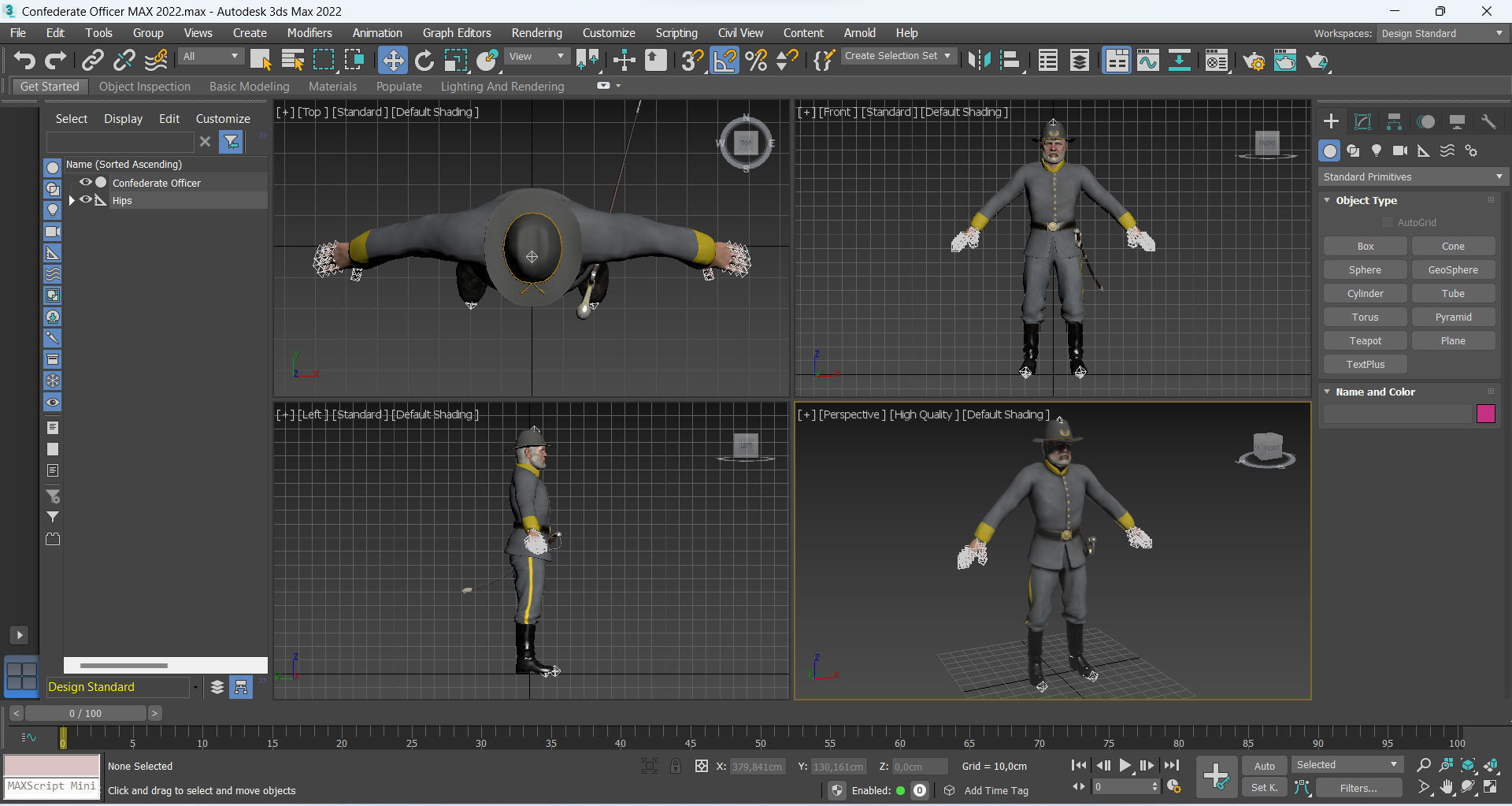Open the Motion command panel tab
The image size is (1512, 806).
[1425, 121]
